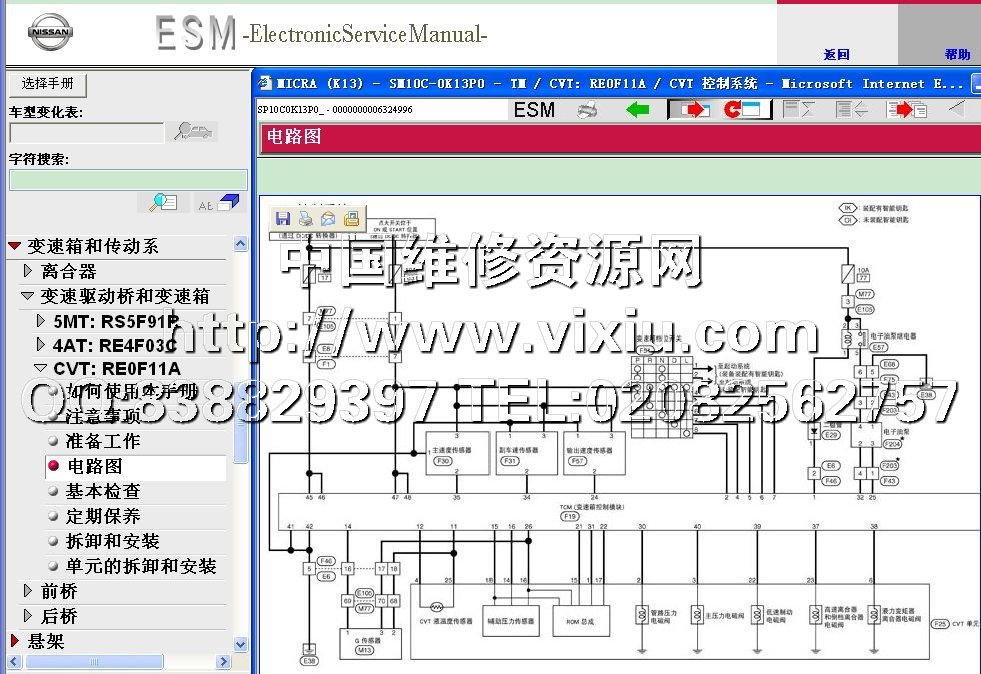Click the ESM label in toolbar
The width and height of the screenshot is (981, 674).
534,110
